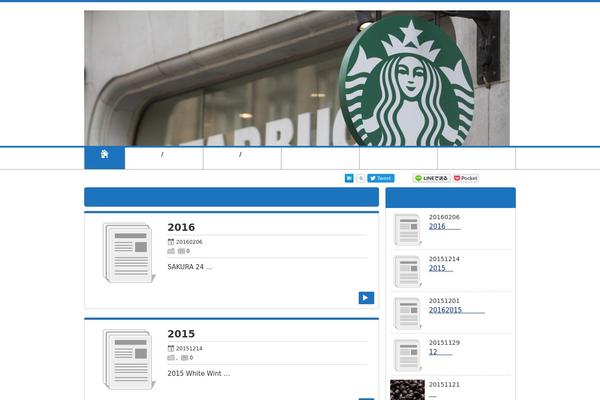The width and height of the screenshot is (600, 400).
Task: Click sidebar thumbnail for 20160206 post
Action: tap(408, 230)
